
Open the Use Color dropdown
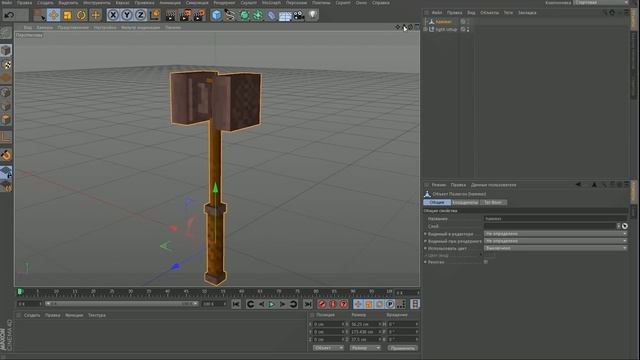555,248
